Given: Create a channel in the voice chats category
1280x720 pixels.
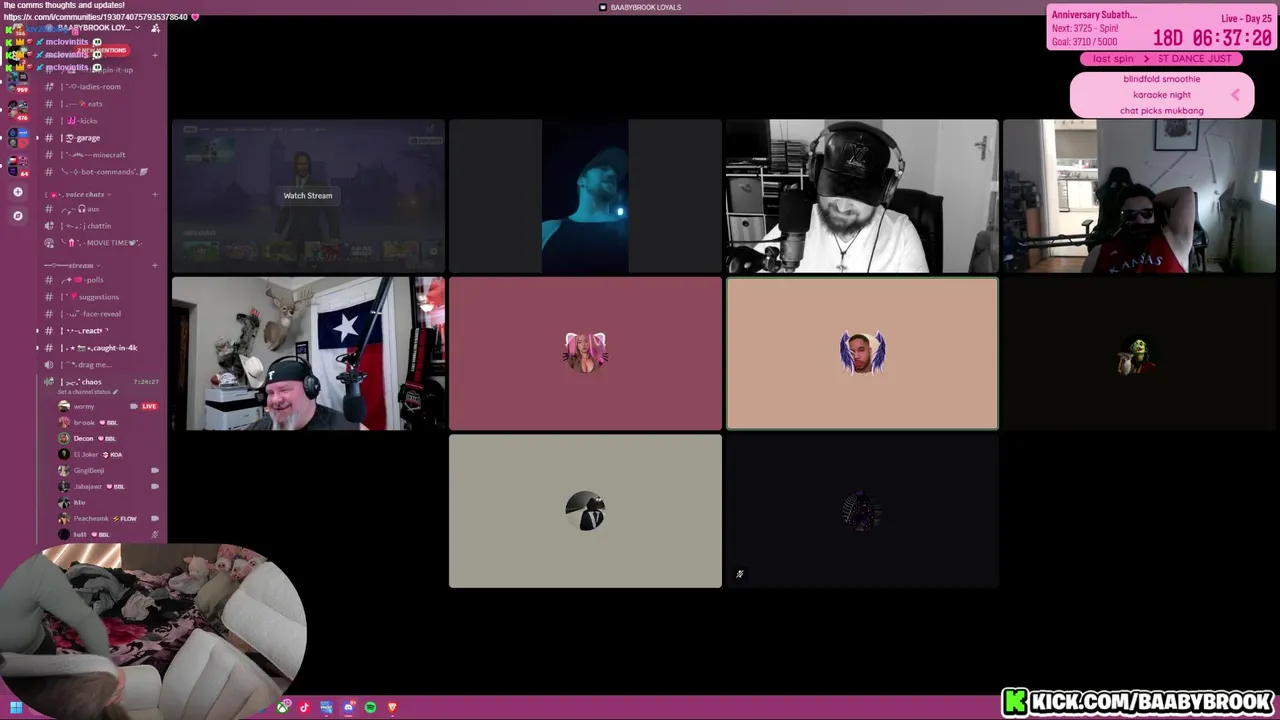Looking at the screenshot, I should click(x=154, y=194).
